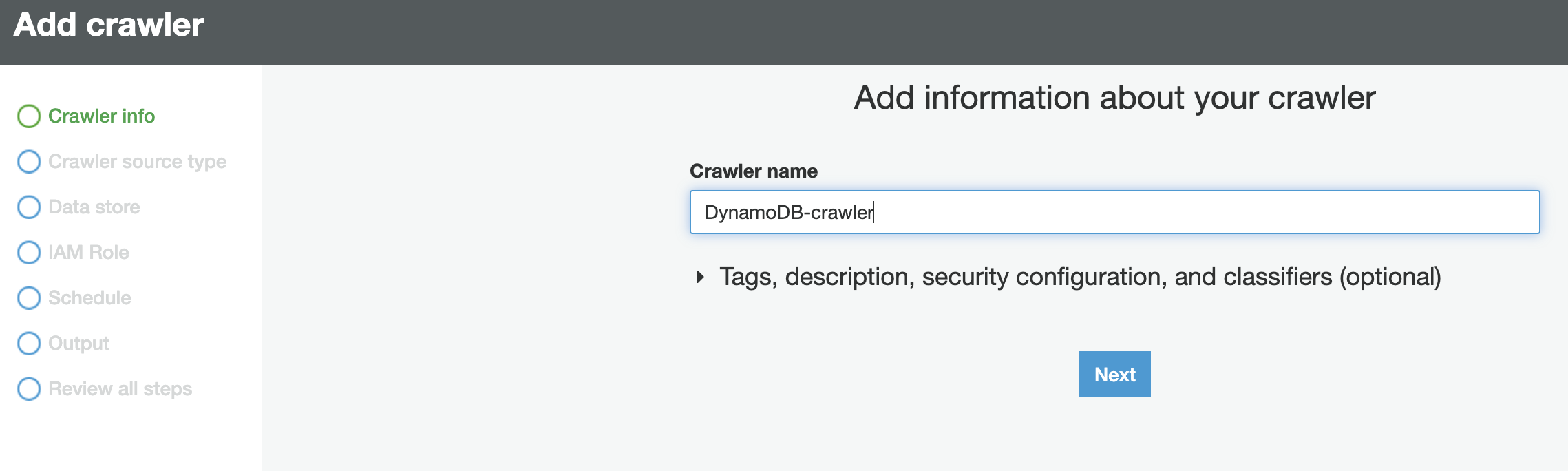1568x471 pixels.
Task: Click the IAM Role step circle
Action: 29,253
